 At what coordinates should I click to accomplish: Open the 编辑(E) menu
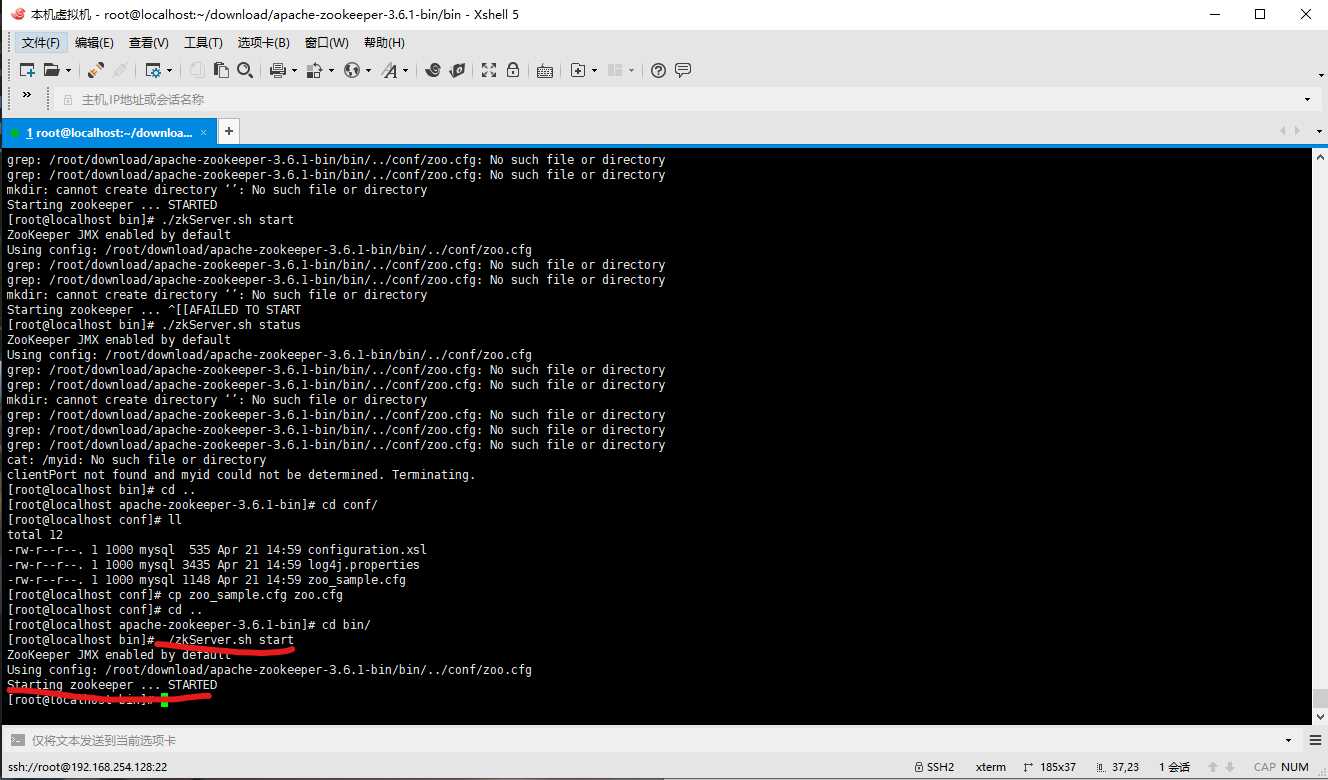(x=95, y=43)
